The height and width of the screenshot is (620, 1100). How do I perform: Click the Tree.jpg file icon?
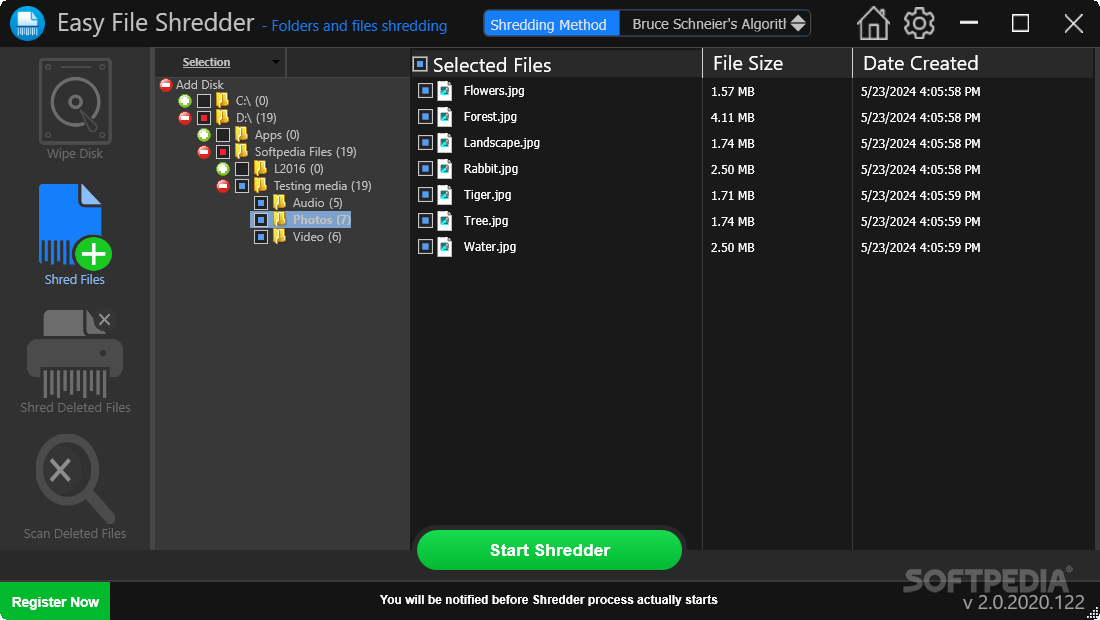445,221
